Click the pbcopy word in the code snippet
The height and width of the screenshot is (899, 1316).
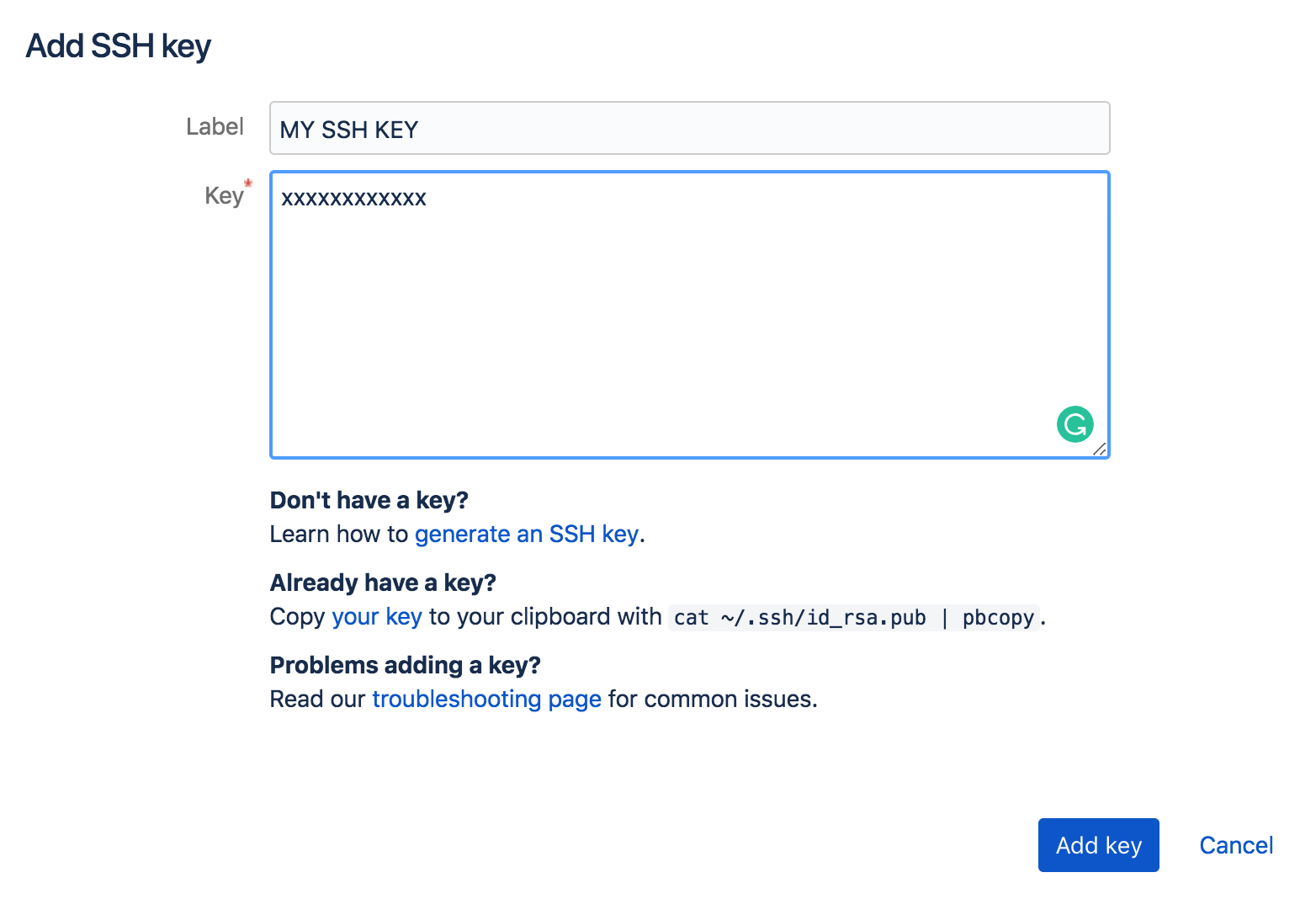(x=998, y=618)
